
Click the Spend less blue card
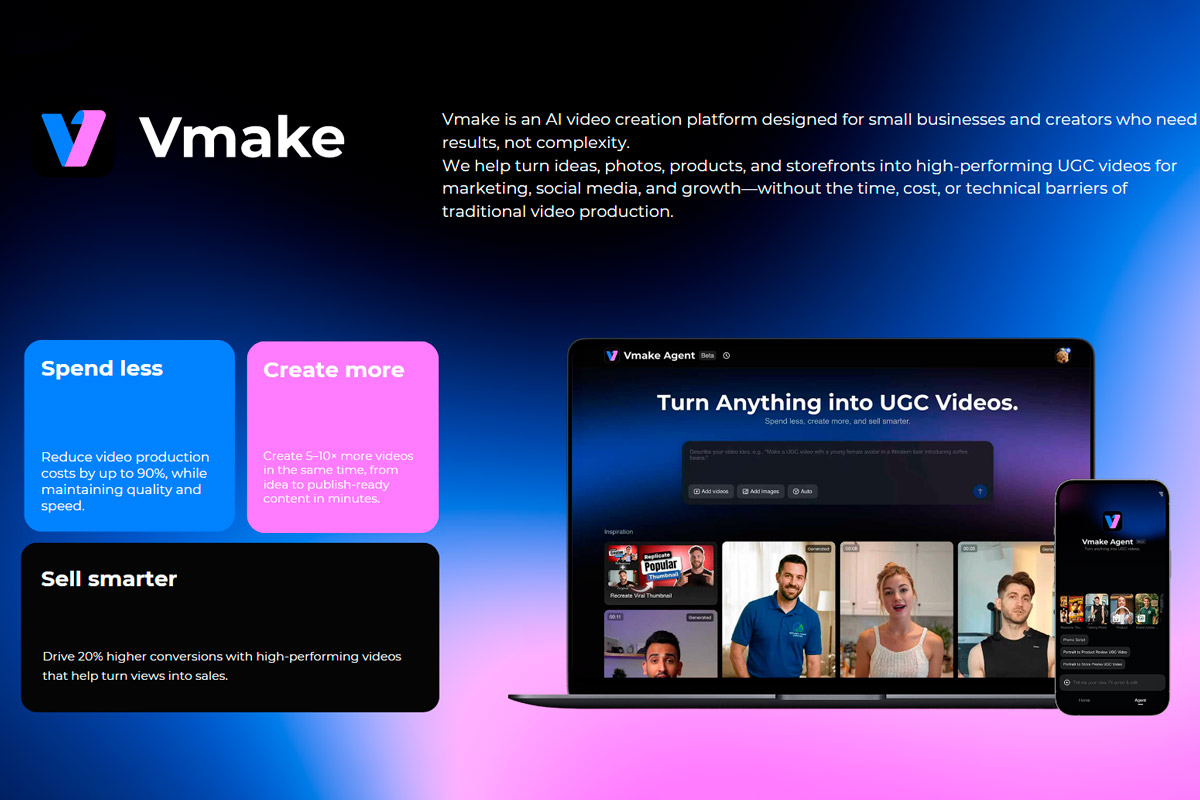[130, 436]
